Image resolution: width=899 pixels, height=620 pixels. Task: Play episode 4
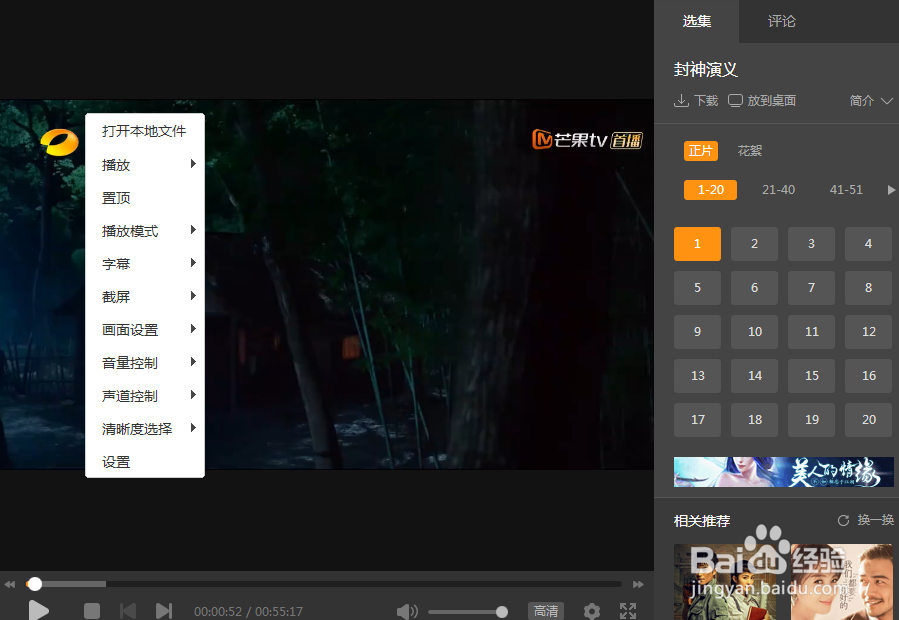869,244
